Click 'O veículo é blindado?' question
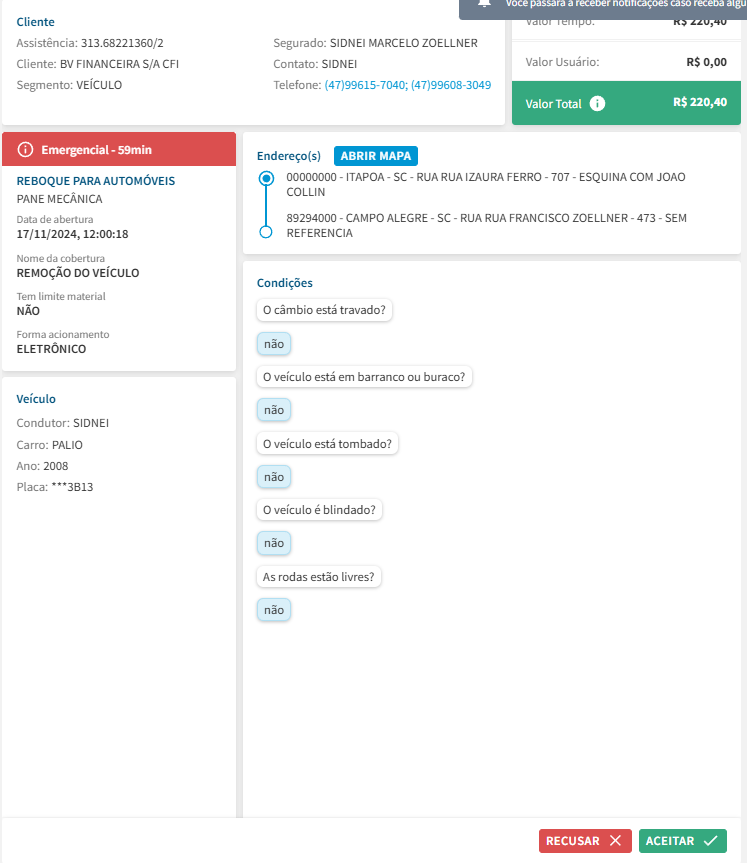 click(319, 510)
